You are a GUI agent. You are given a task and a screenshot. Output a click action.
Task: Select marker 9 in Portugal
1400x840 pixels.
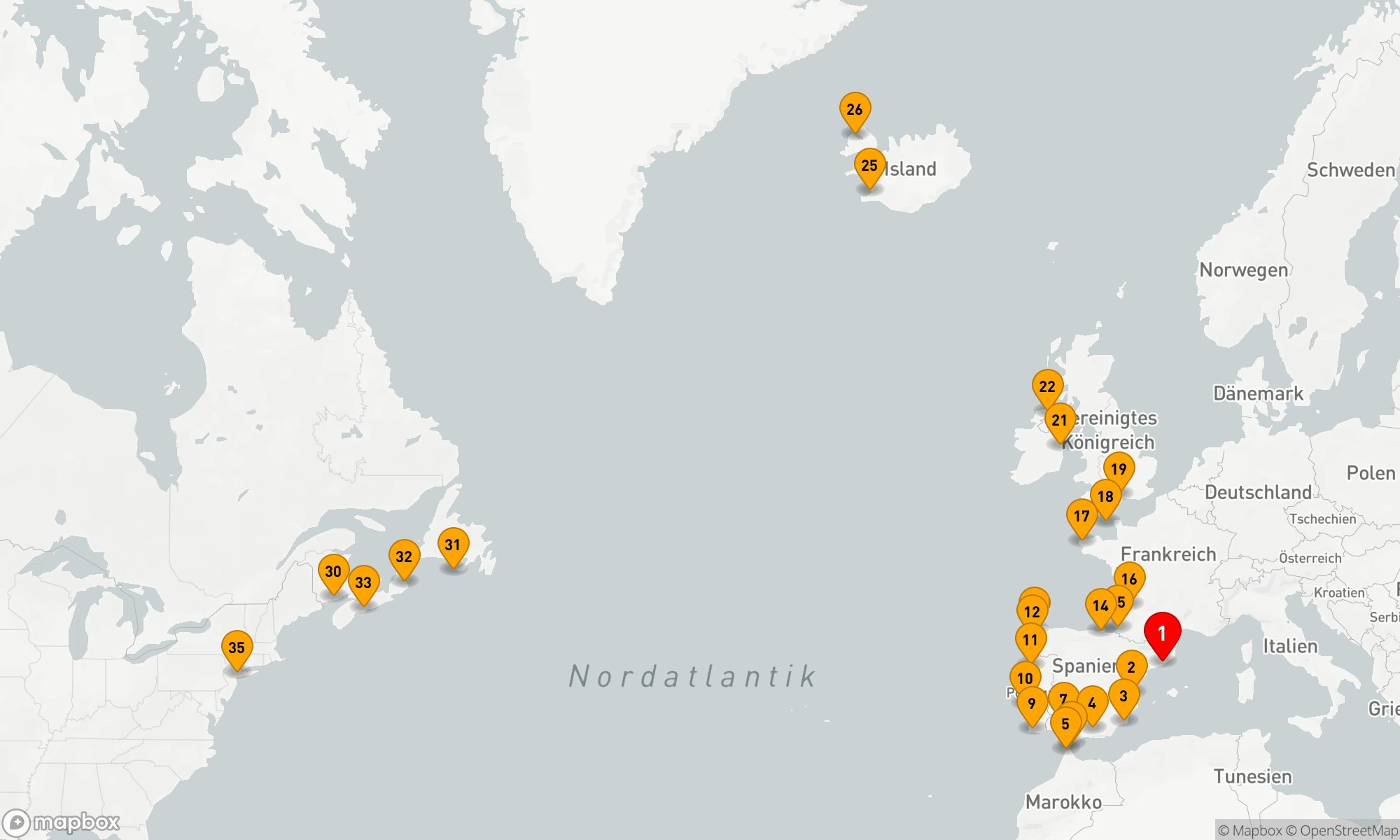pyautogui.click(x=1032, y=704)
